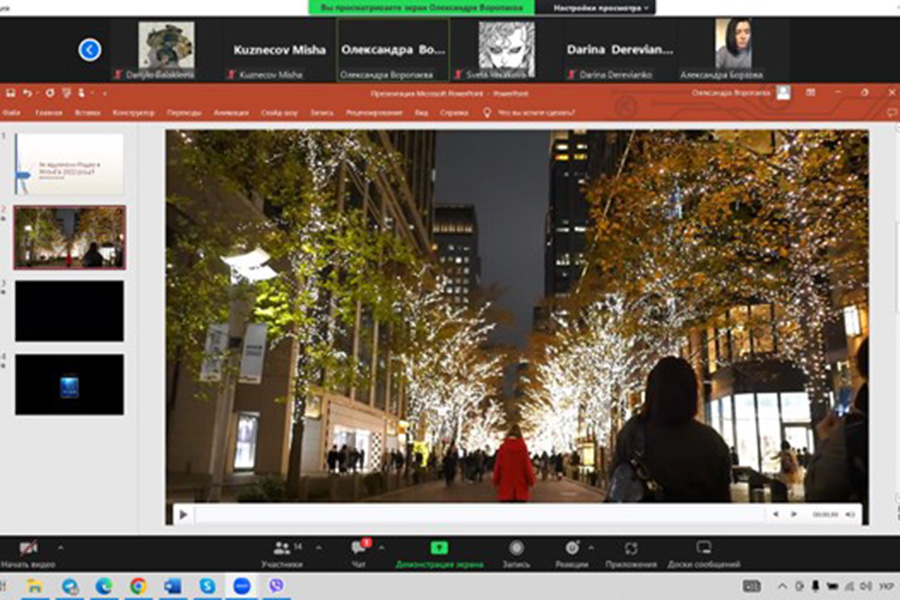
Task: Open Skype from taskbar
Action: tap(207, 586)
